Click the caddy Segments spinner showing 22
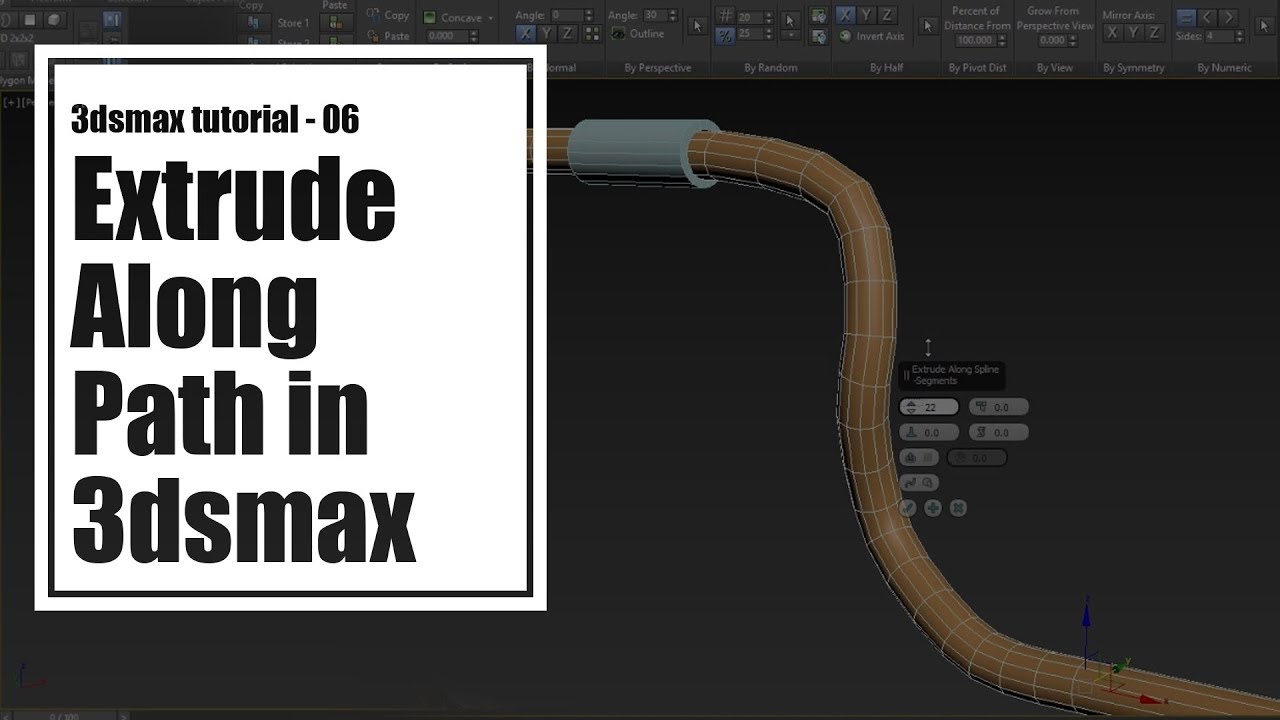The width and height of the screenshot is (1280, 720). point(929,407)
